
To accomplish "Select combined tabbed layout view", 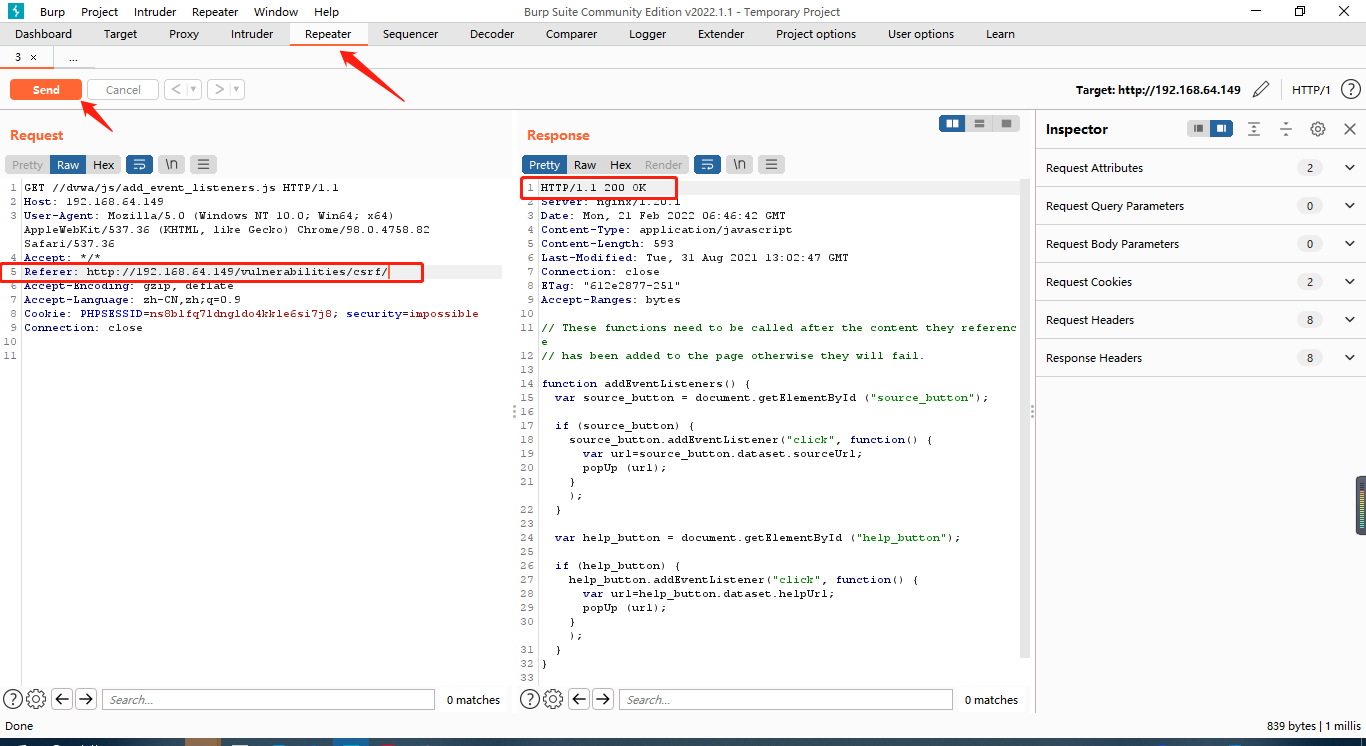I will [x=1006, y=123].
